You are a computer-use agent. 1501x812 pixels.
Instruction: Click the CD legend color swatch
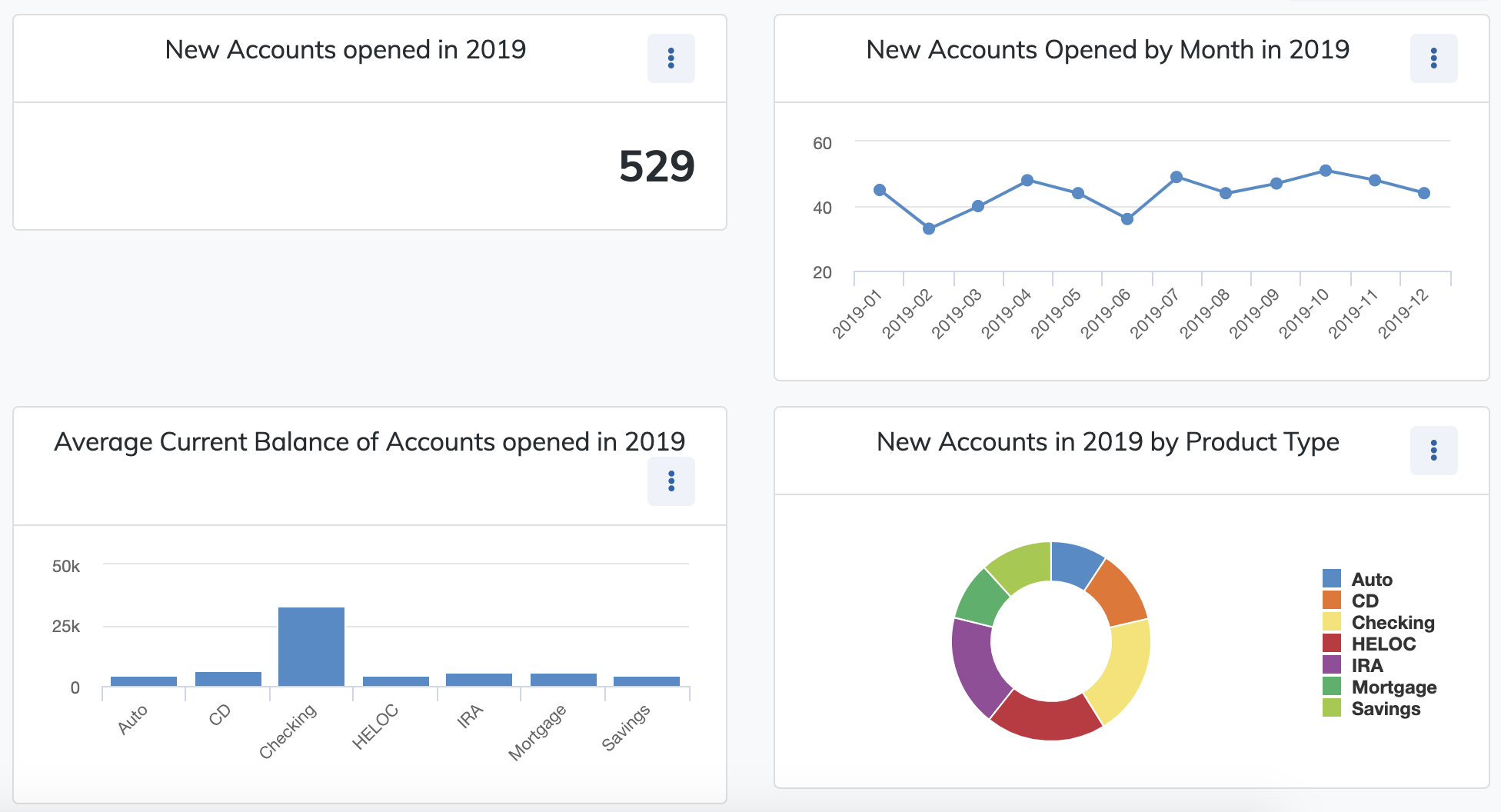[1332, 600]
